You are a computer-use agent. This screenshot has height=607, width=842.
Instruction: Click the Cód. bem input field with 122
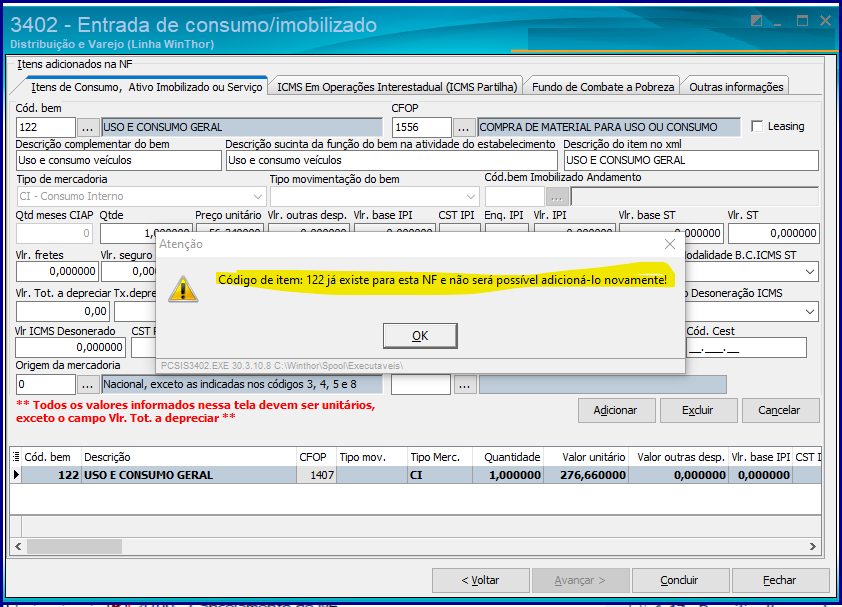tap(46, 127)
